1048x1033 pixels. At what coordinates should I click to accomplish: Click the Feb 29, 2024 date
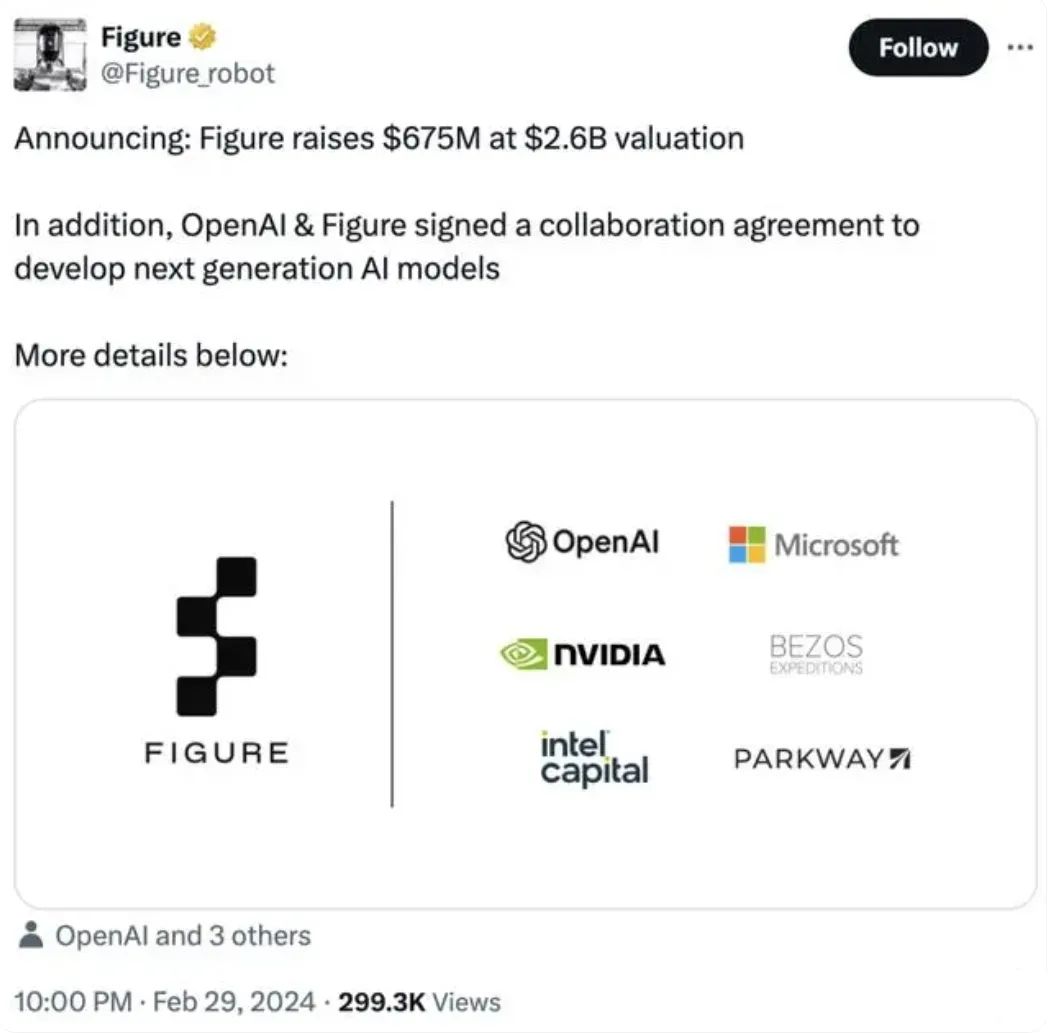pos(234,1002)
